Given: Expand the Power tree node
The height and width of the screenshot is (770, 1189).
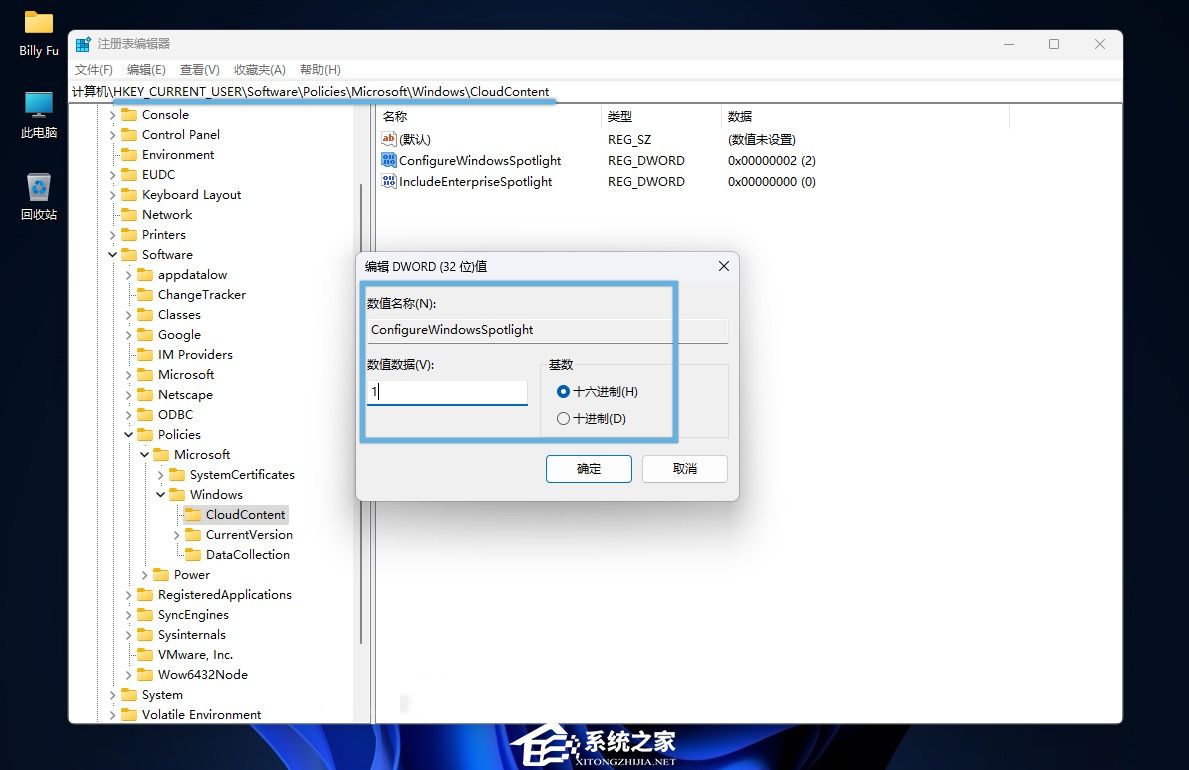Looking at the screenshot, I should pos(145,575).
